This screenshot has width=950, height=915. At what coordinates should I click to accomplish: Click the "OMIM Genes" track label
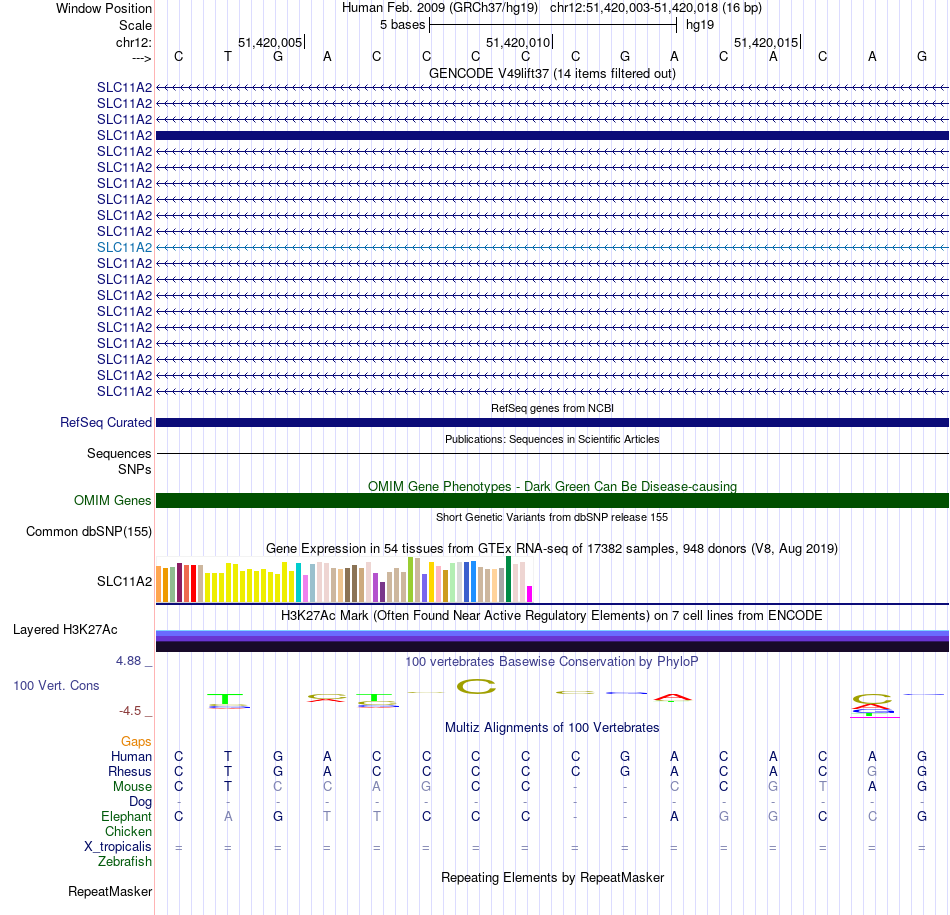(113, 501)
